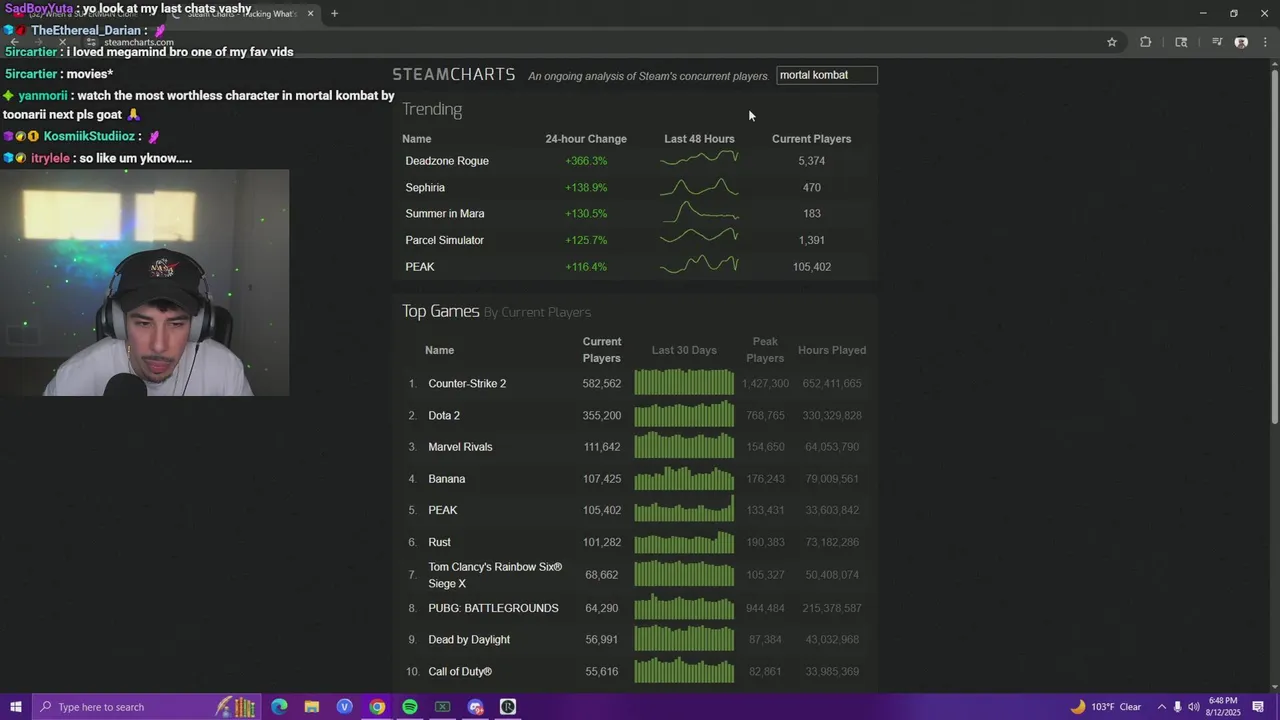Go to the STEAMCHARTS home logo
This screenshot has width=1280, height=720.
click(453, 75)
